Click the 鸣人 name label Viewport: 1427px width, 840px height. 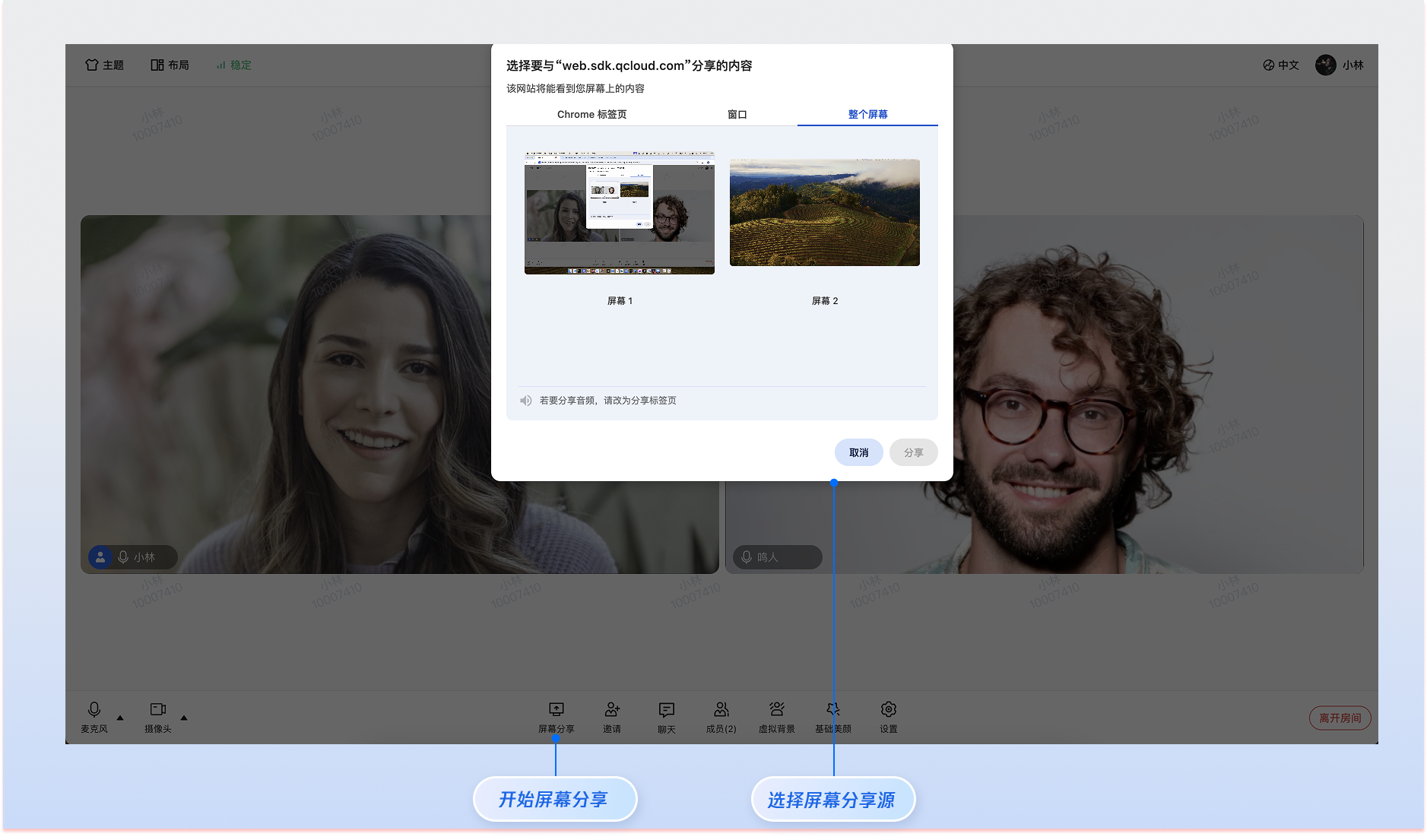tap(768, 557)
